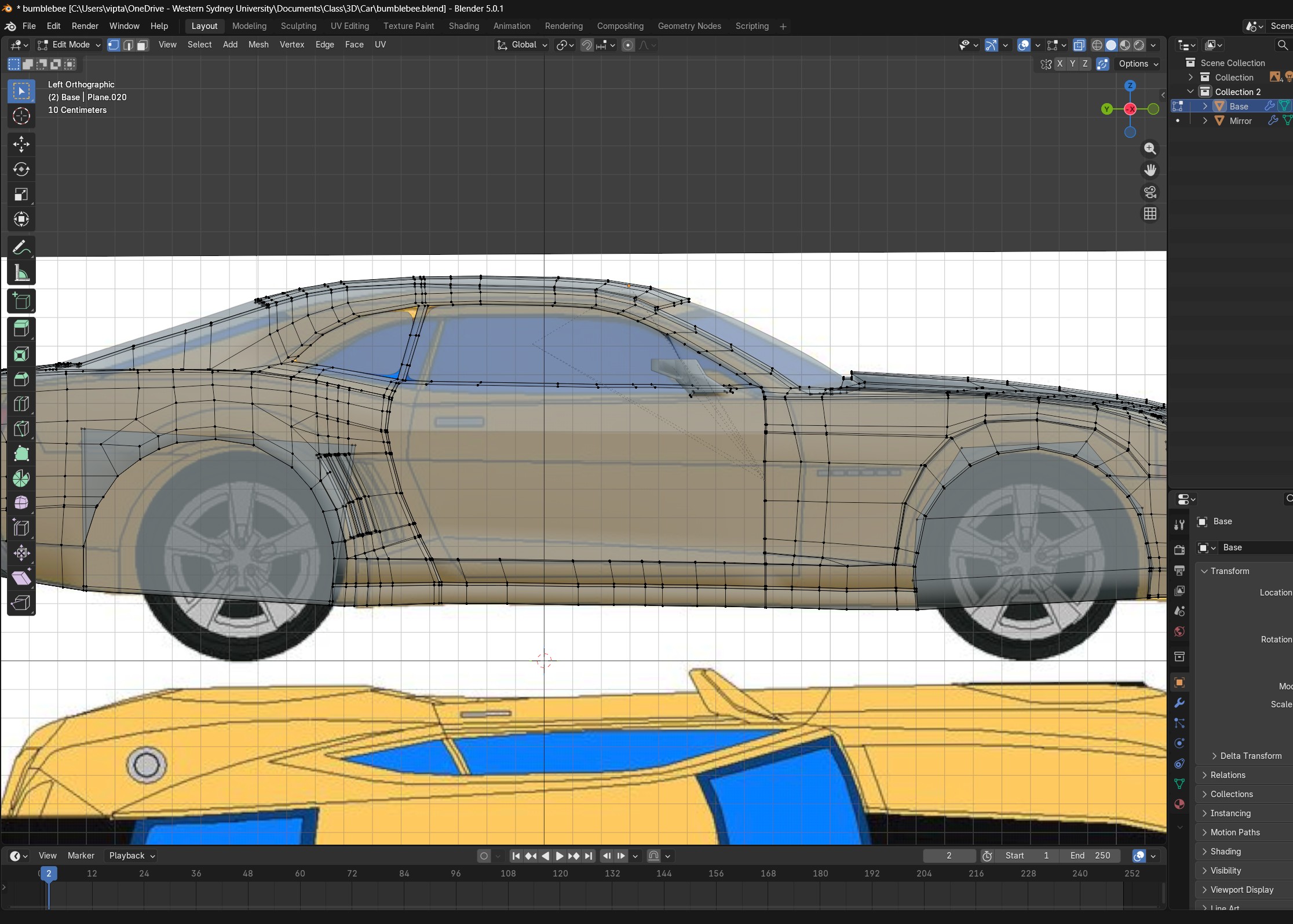Select the Rip Region tool

click(21, 602)
